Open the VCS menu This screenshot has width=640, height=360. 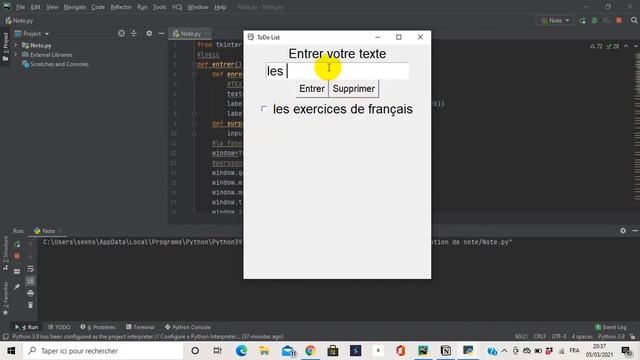177,7
